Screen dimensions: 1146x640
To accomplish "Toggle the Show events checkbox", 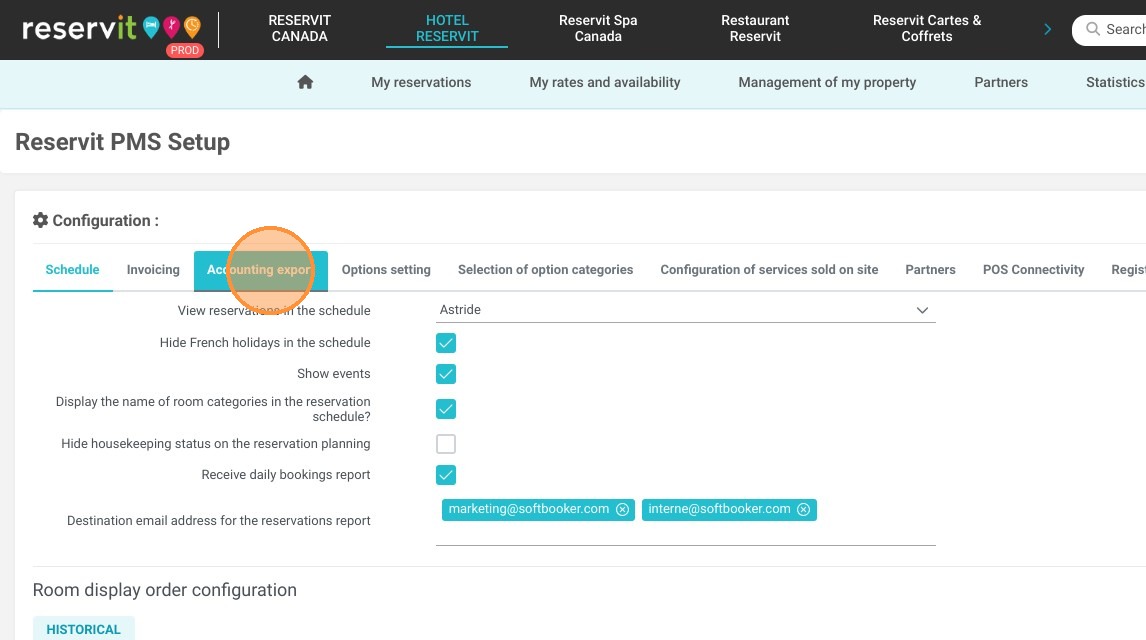I will pos(446,374).
